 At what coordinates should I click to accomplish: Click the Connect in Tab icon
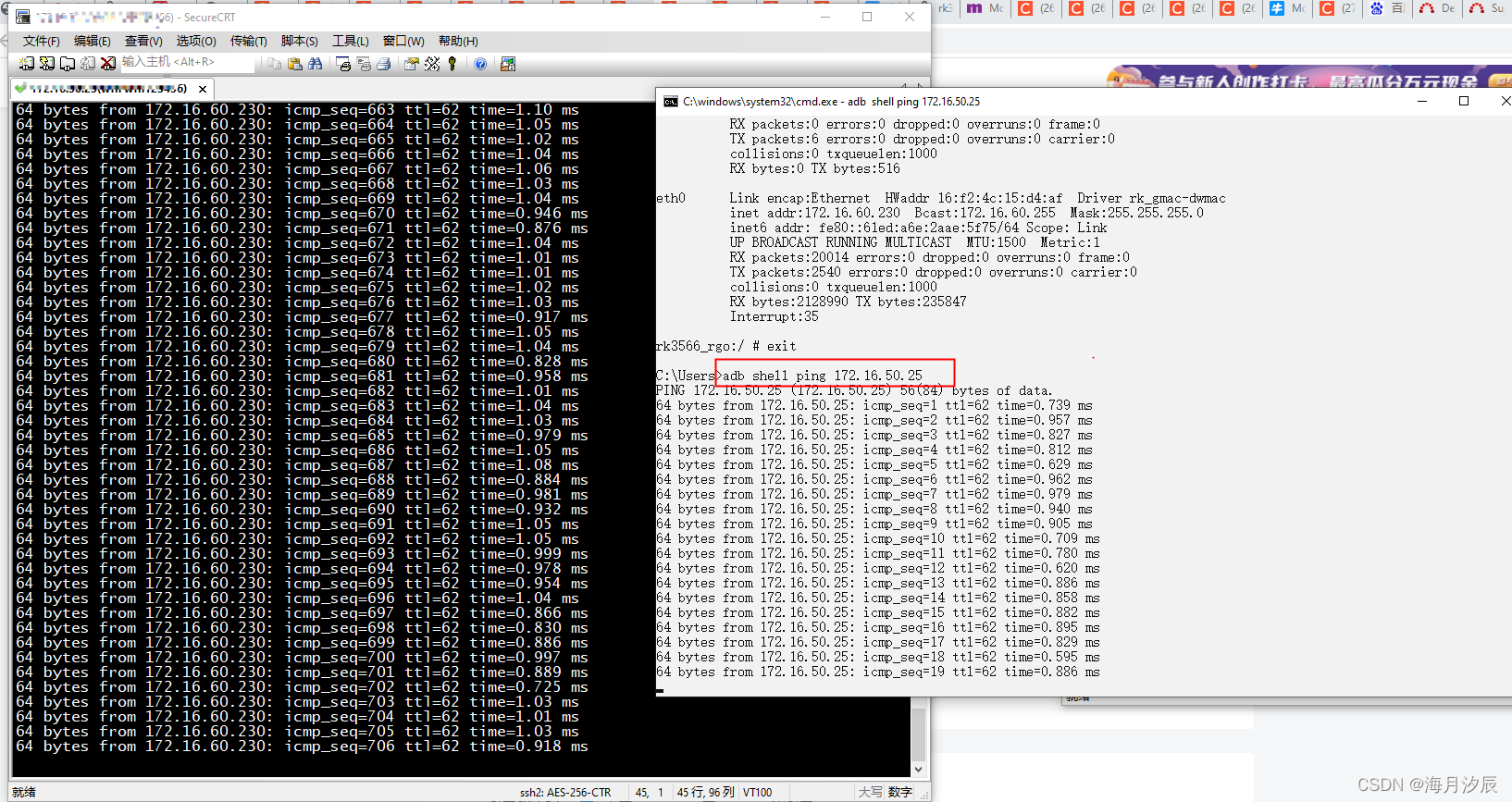coord(68,63)
